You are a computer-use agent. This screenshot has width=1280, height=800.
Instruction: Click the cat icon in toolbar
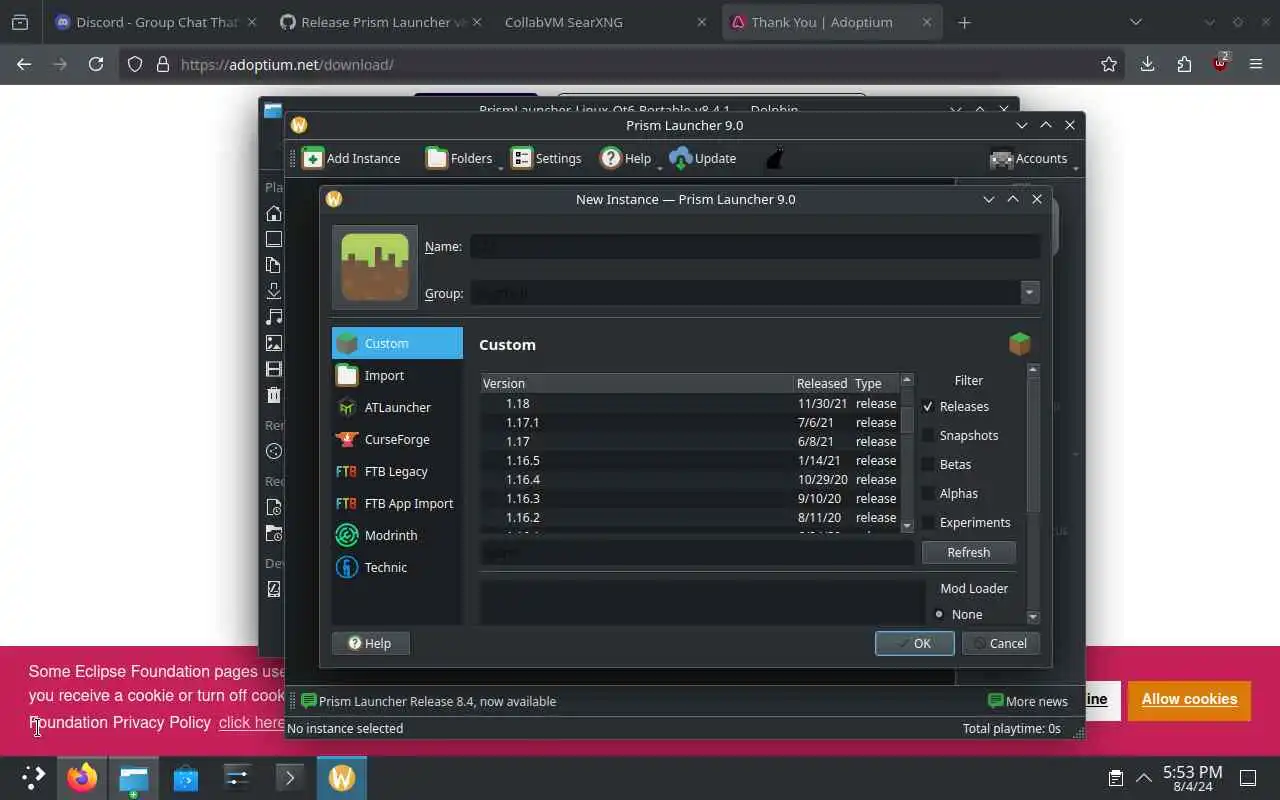pyautogui.click(x=774, y=158)
